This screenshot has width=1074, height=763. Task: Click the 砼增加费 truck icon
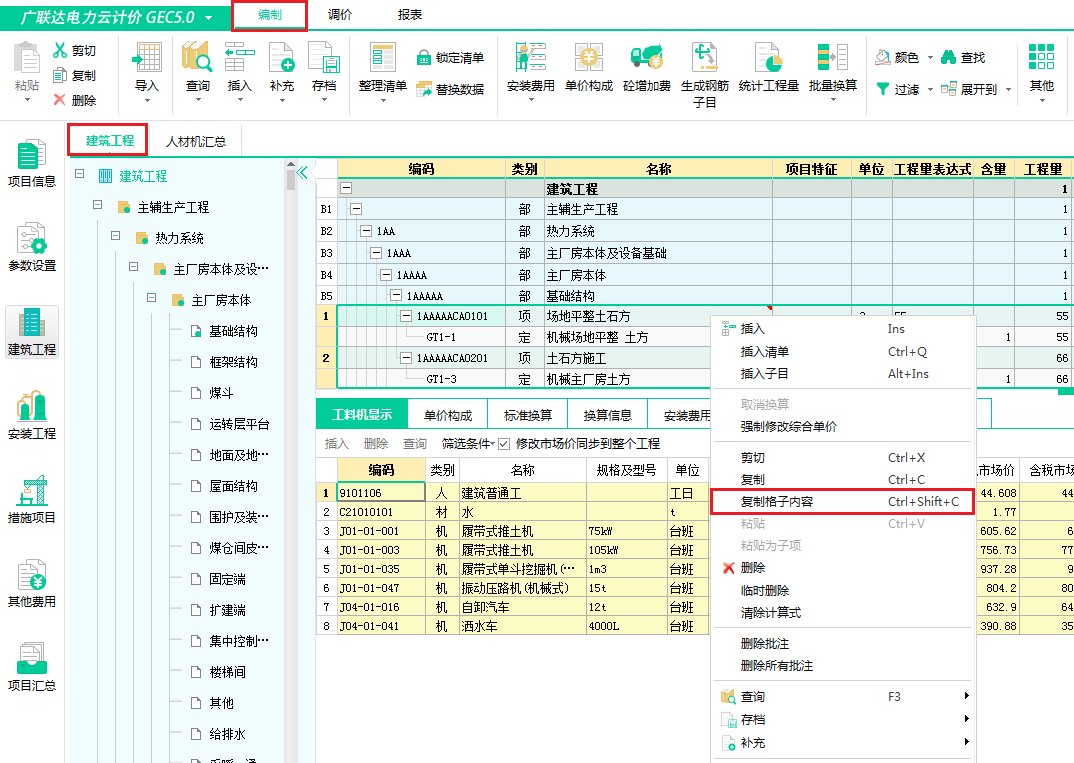coord(646,58)
